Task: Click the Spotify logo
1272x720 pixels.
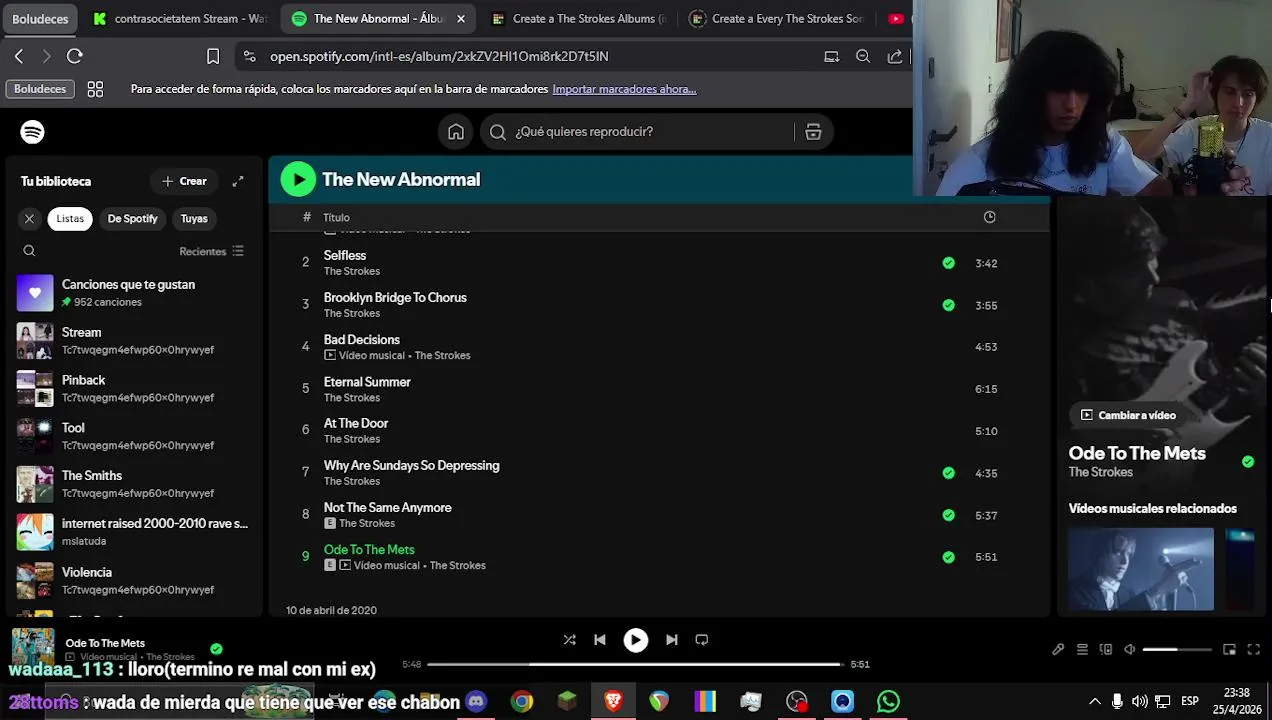Action: pos(32,132)
